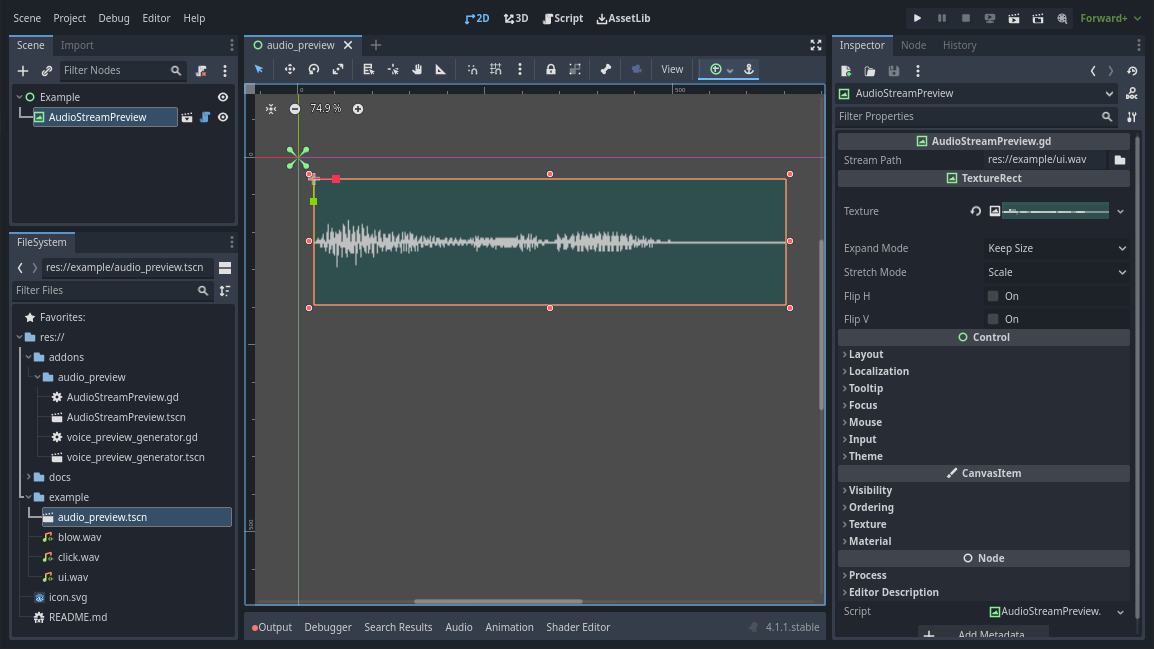
Task: Select the Scale Mode tool
Action: [338, 69]
